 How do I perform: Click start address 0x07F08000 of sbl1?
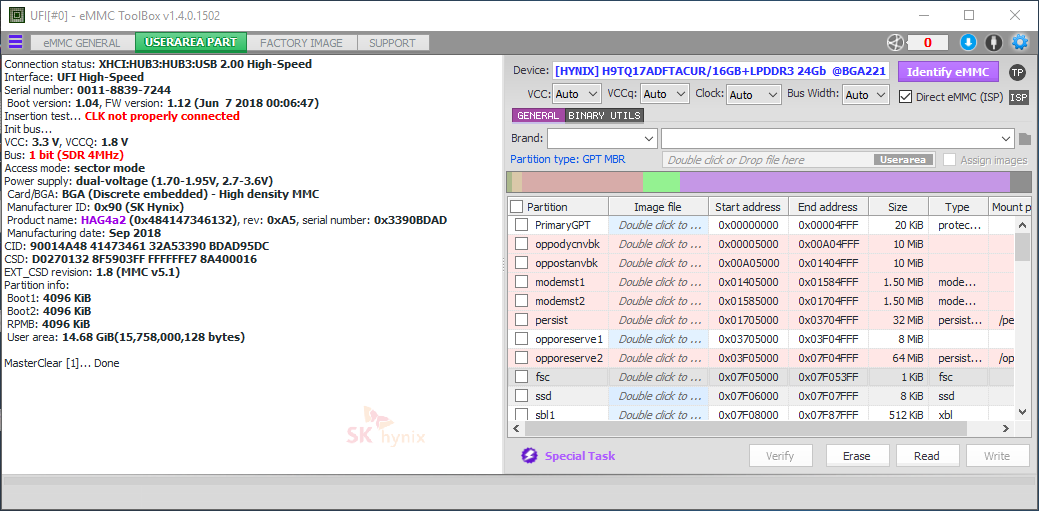748,415
